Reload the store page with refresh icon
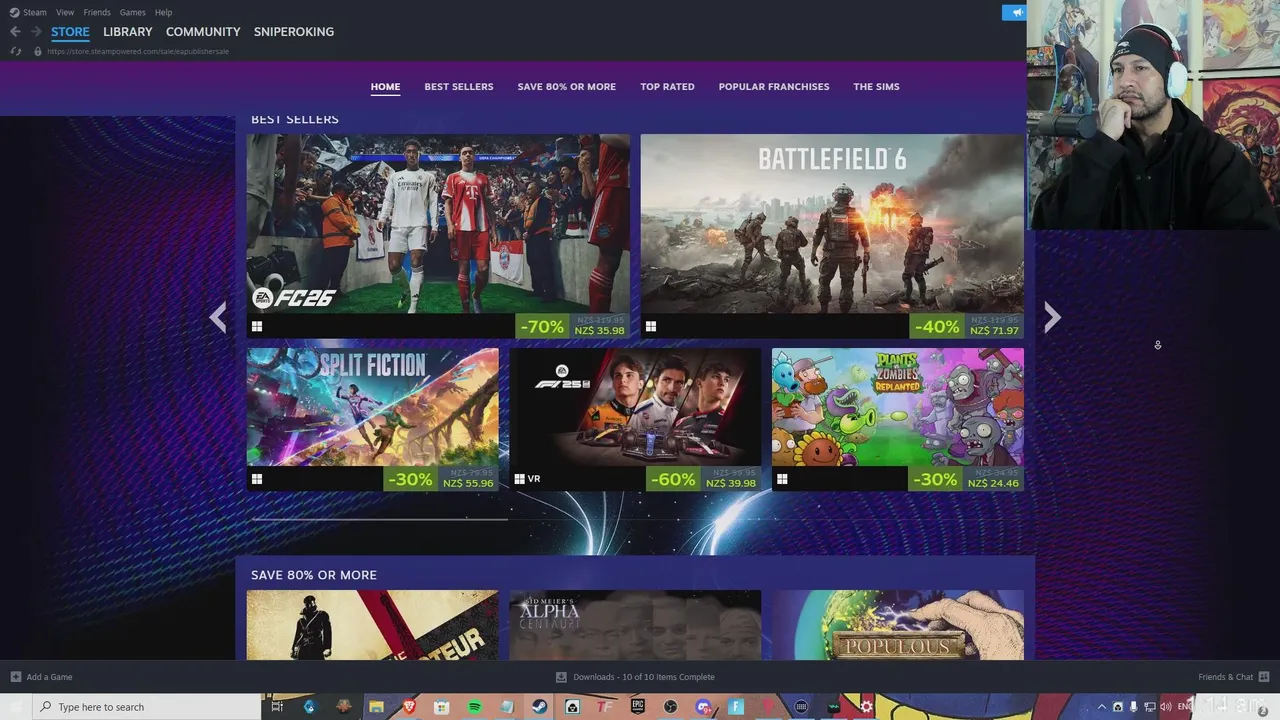 point(15,51)
